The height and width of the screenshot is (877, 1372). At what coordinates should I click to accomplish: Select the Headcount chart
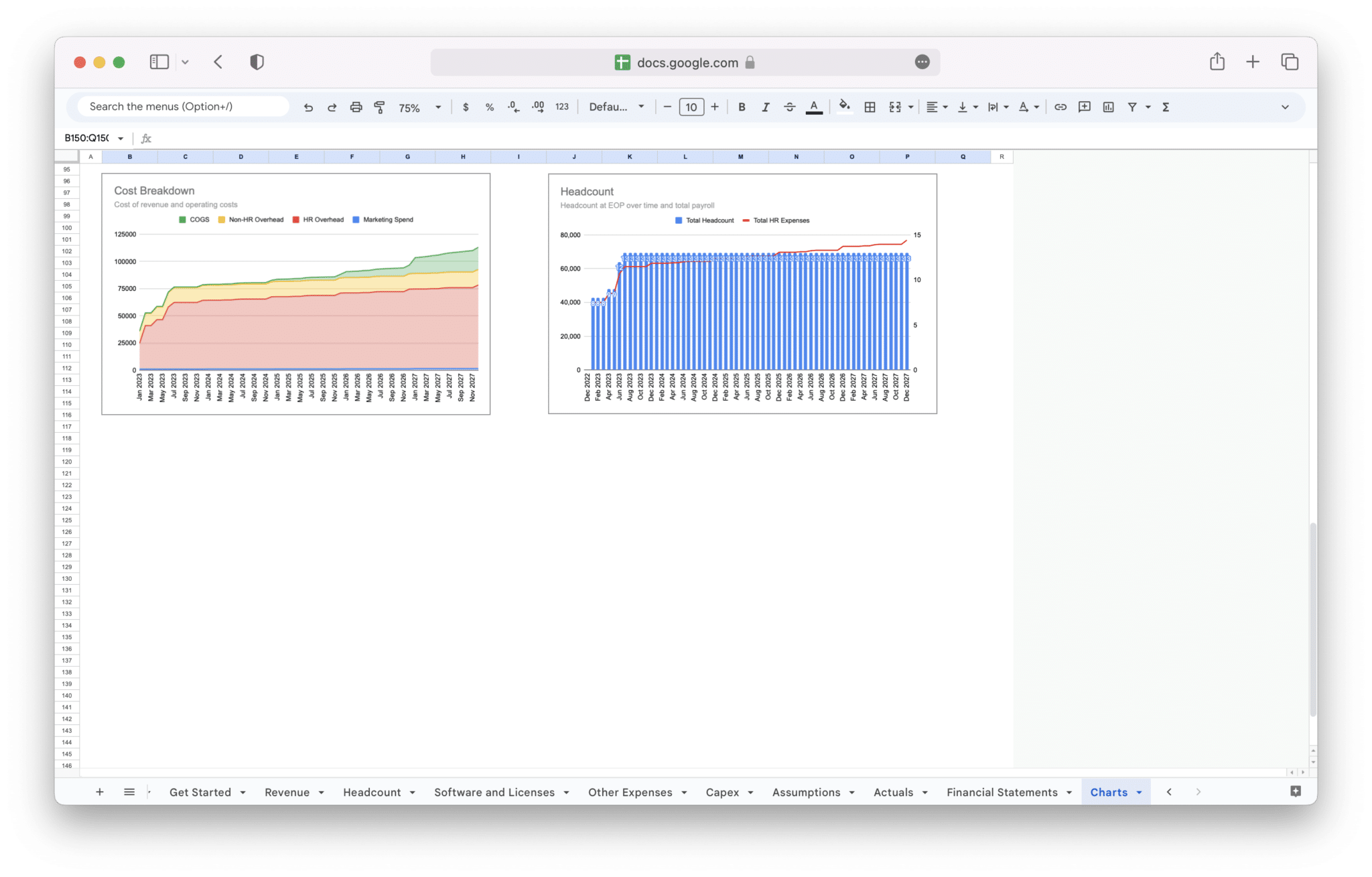click(742, 293)
